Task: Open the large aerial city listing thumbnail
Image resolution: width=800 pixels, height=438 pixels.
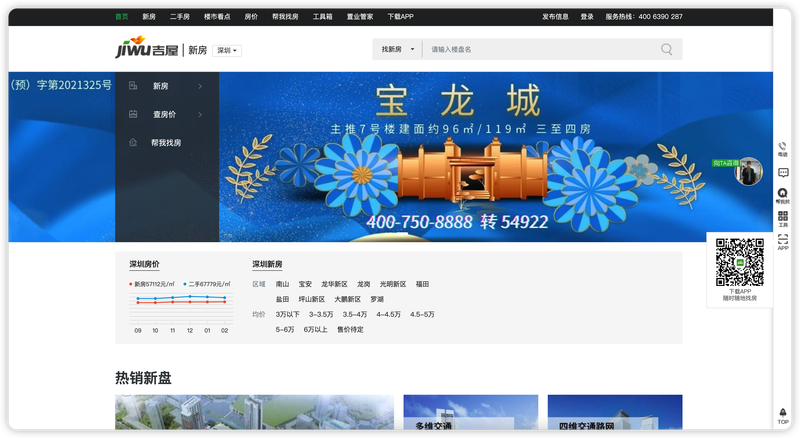Action: point(254,412)
